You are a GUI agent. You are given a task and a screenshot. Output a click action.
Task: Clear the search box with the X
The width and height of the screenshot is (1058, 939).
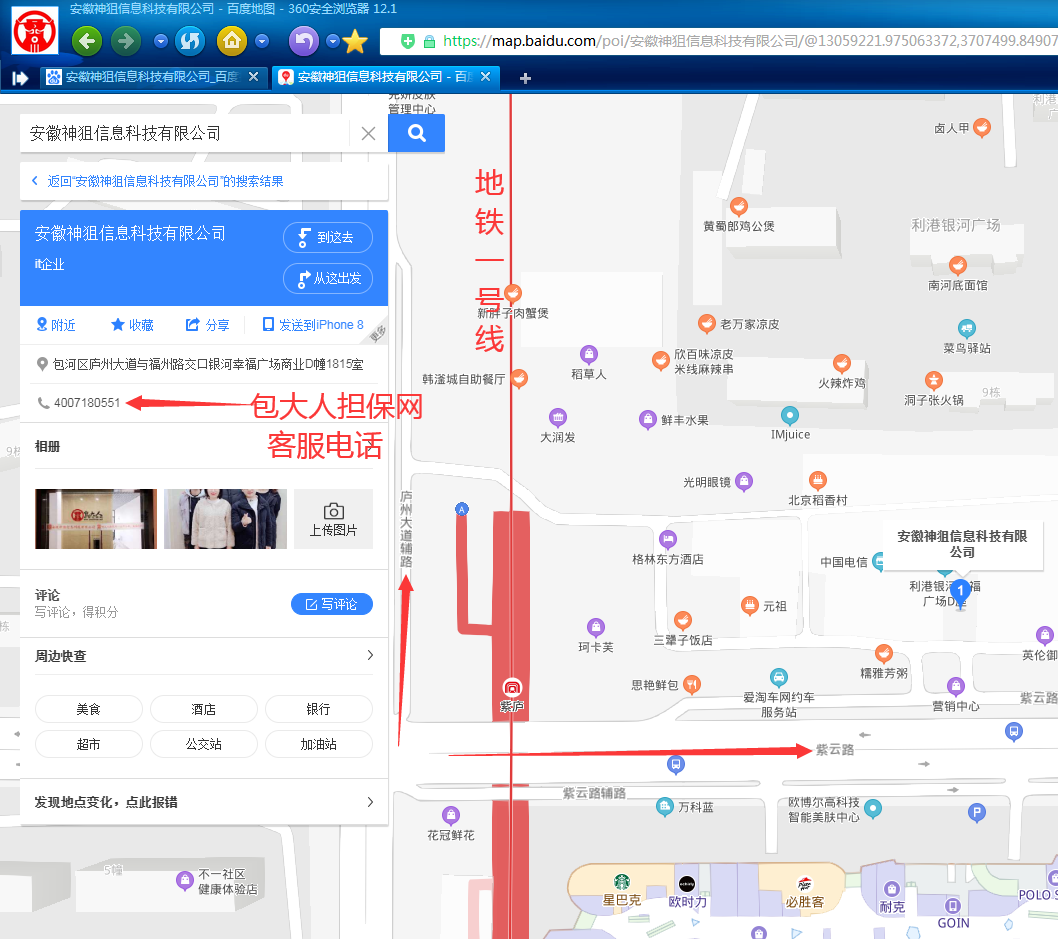click(368, 132)
